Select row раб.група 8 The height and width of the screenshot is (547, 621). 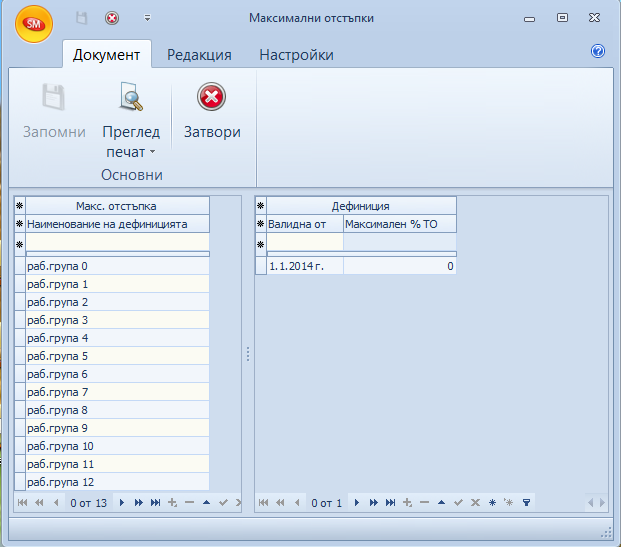[x=118, y=410]
